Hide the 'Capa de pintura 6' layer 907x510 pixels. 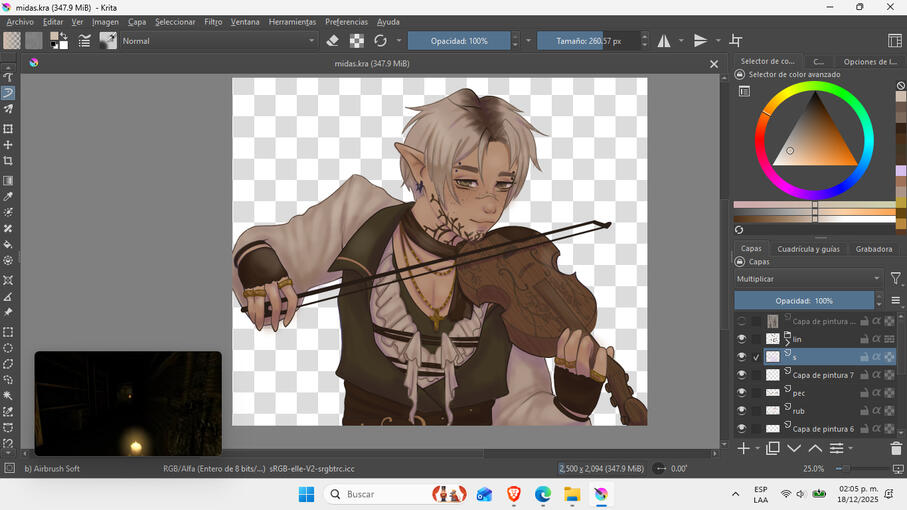[742, 428]
